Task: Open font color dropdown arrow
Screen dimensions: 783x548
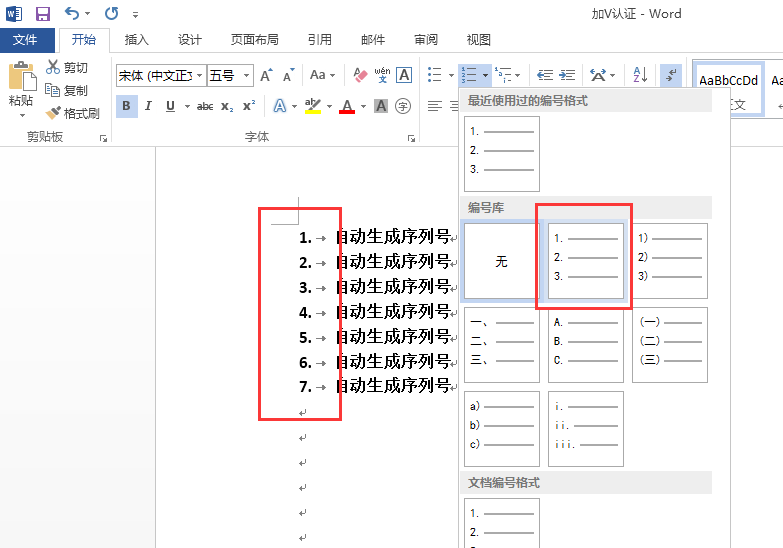Action: click(x=363, y=106)
